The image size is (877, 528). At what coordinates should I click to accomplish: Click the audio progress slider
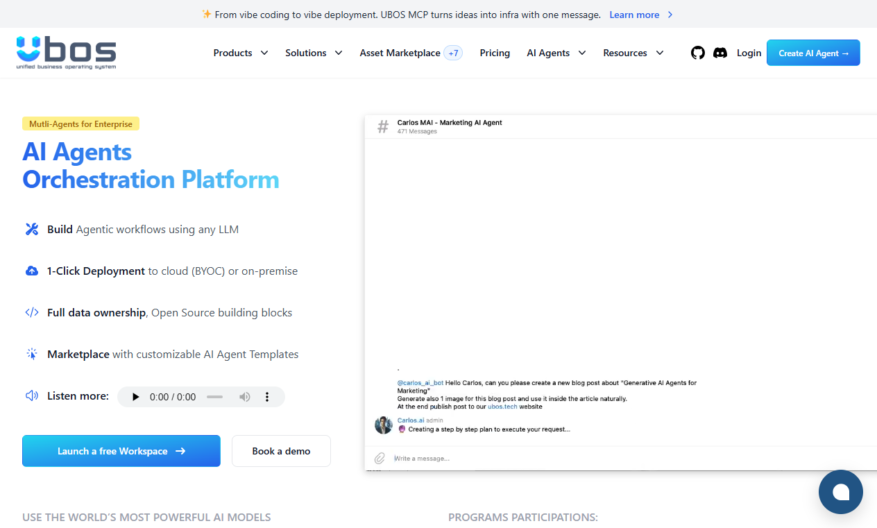click(x=215, y=397)
